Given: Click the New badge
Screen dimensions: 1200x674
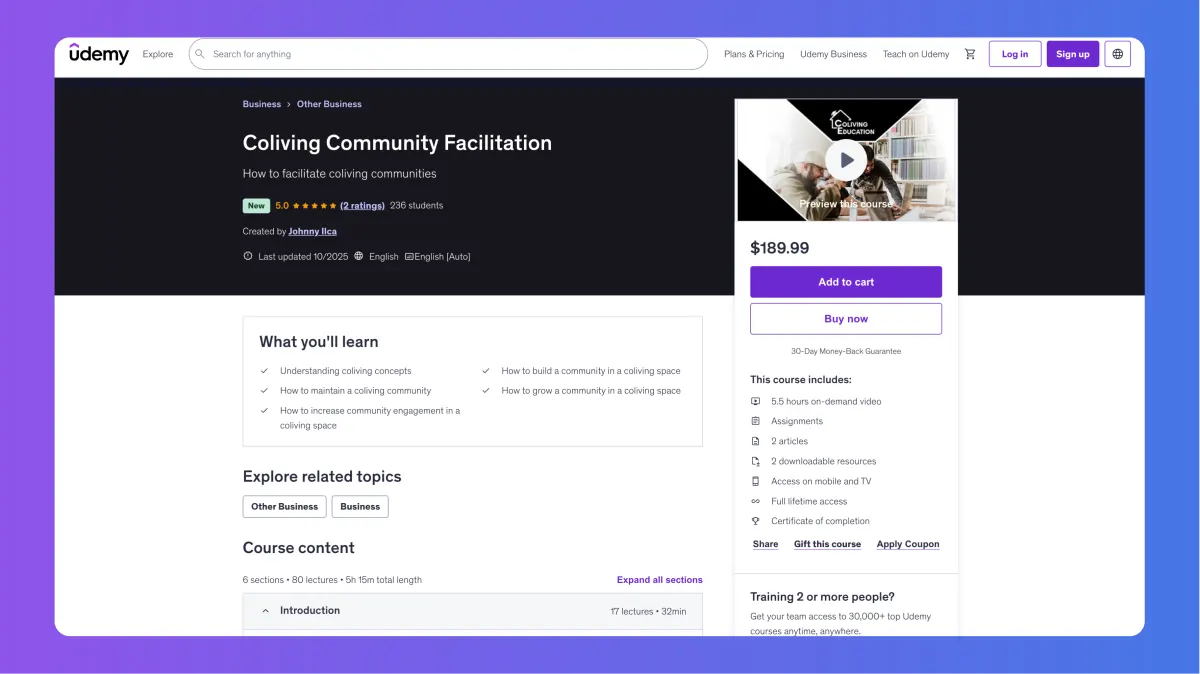Looking at the screenshot, I should pyautogui.click(x=257, y=205).
